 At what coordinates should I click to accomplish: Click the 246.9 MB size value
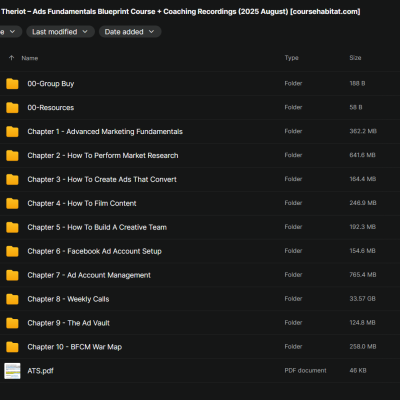coord(363,203)
